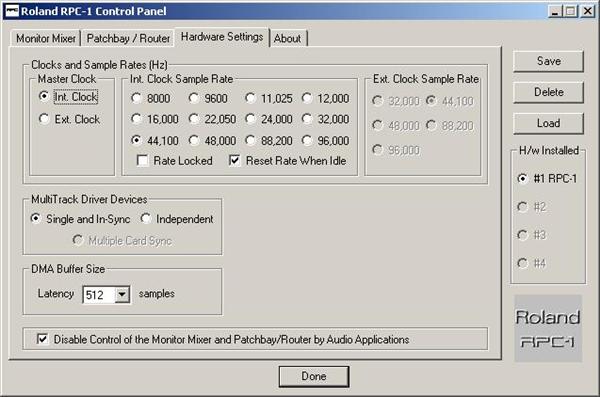600x397 pixels.
Task: Select Ext. Clock as master clock
Action: (x=69, y=119)
